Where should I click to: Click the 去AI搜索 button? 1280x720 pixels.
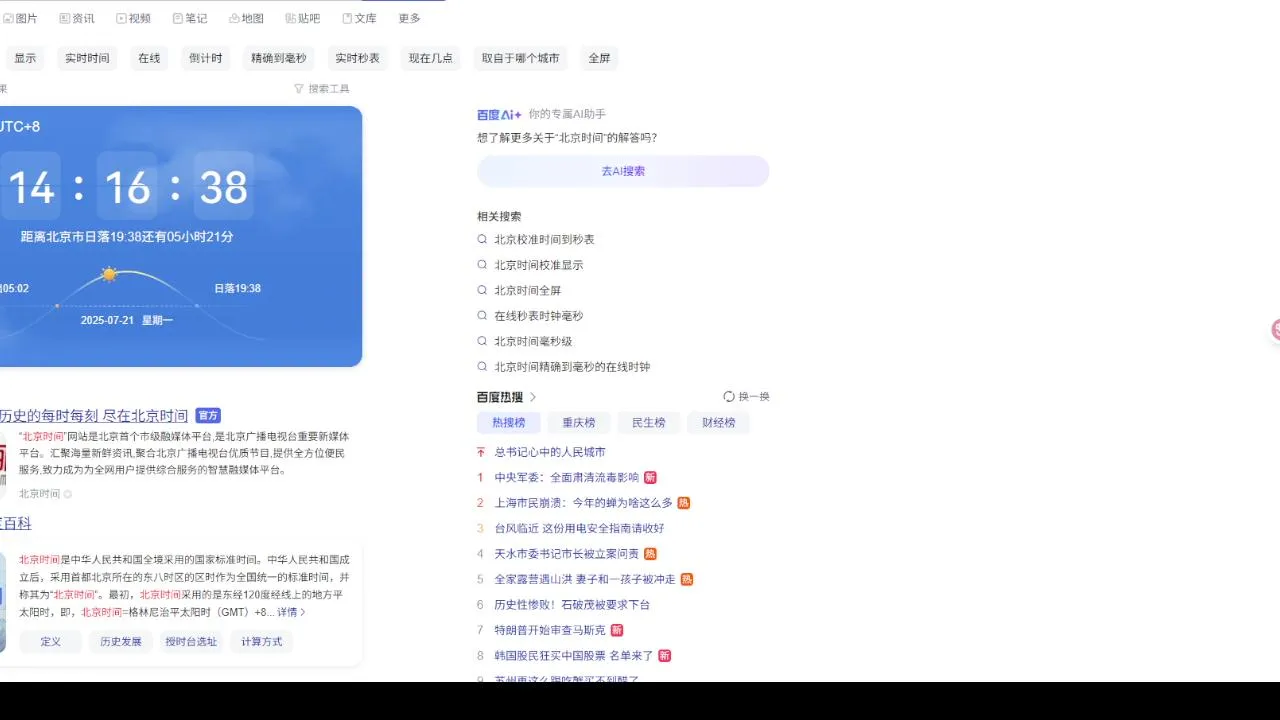[x=623, y=171]
